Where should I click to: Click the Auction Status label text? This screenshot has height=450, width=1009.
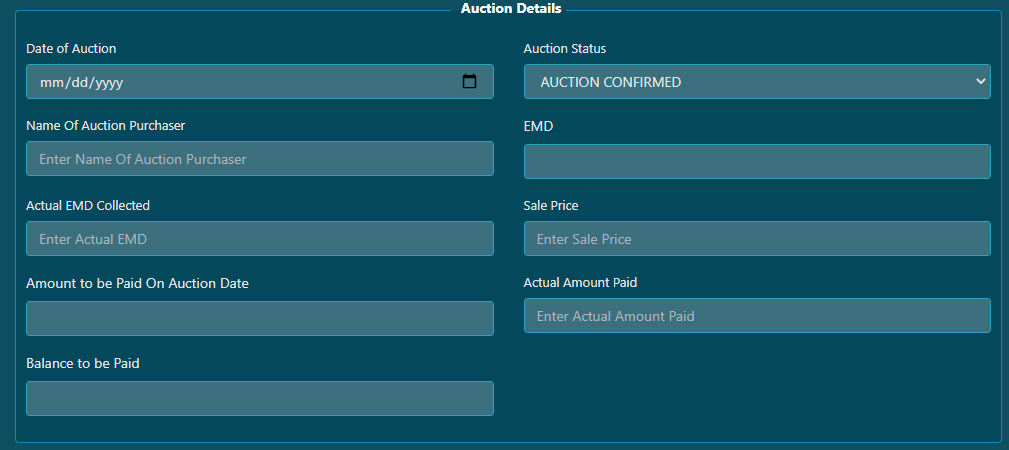(x=565, y=48)
